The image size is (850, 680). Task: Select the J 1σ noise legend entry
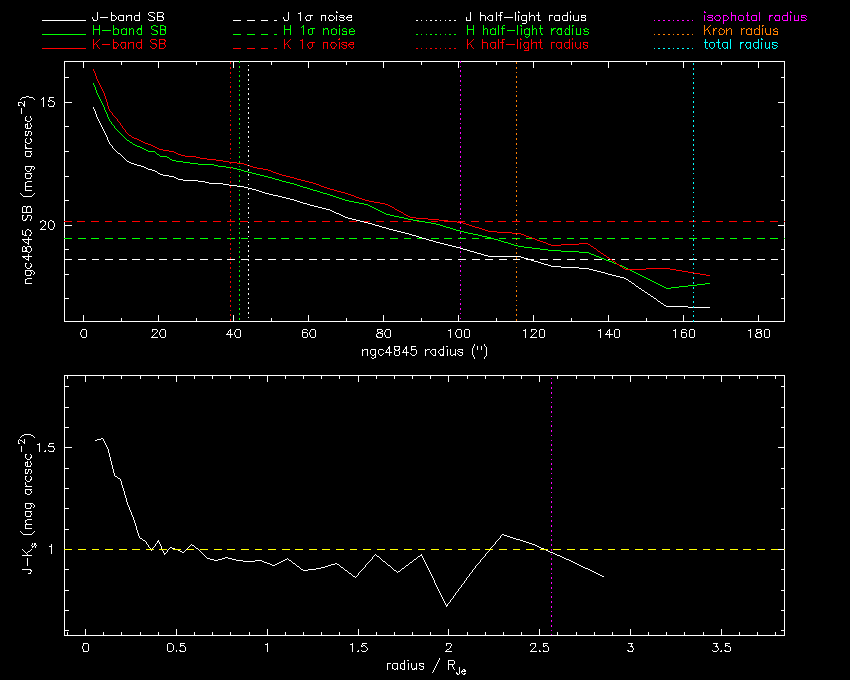tap(316, 18)
